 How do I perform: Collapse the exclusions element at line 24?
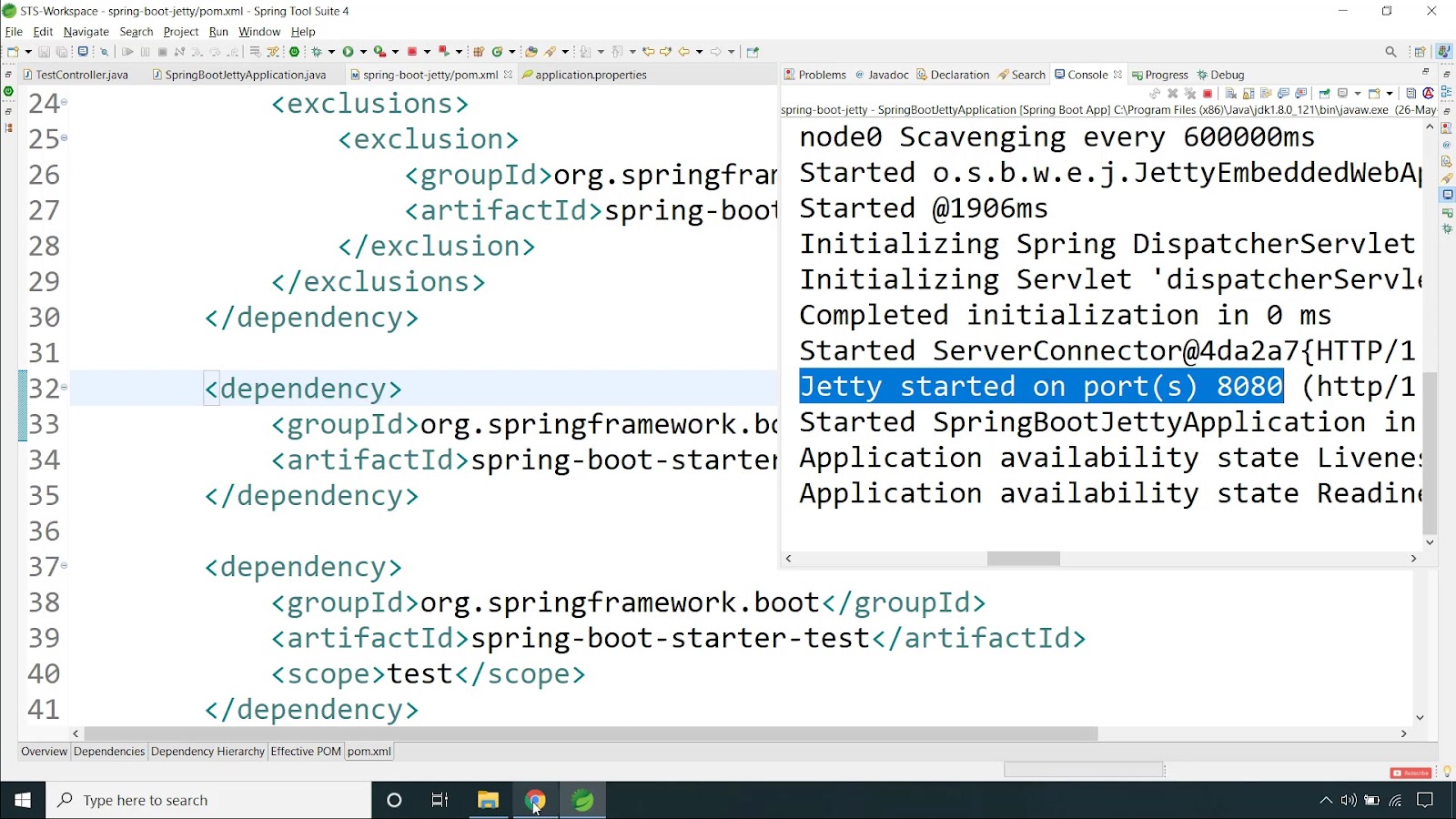(x=64, y=104)
